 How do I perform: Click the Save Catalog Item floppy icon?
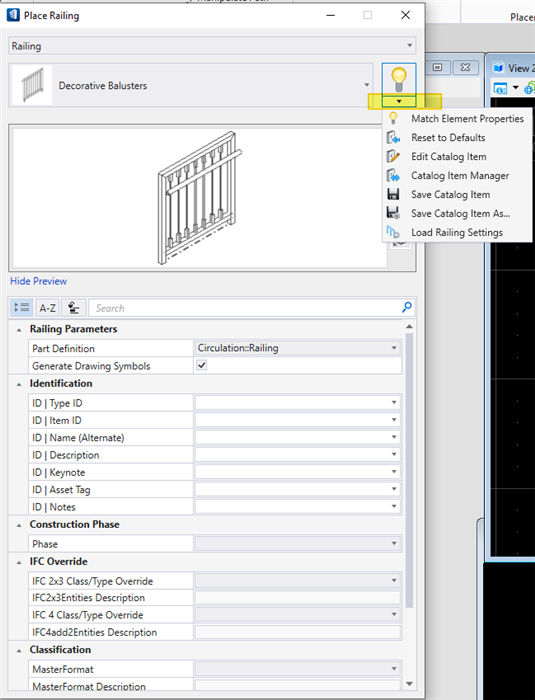coord(393,194)
